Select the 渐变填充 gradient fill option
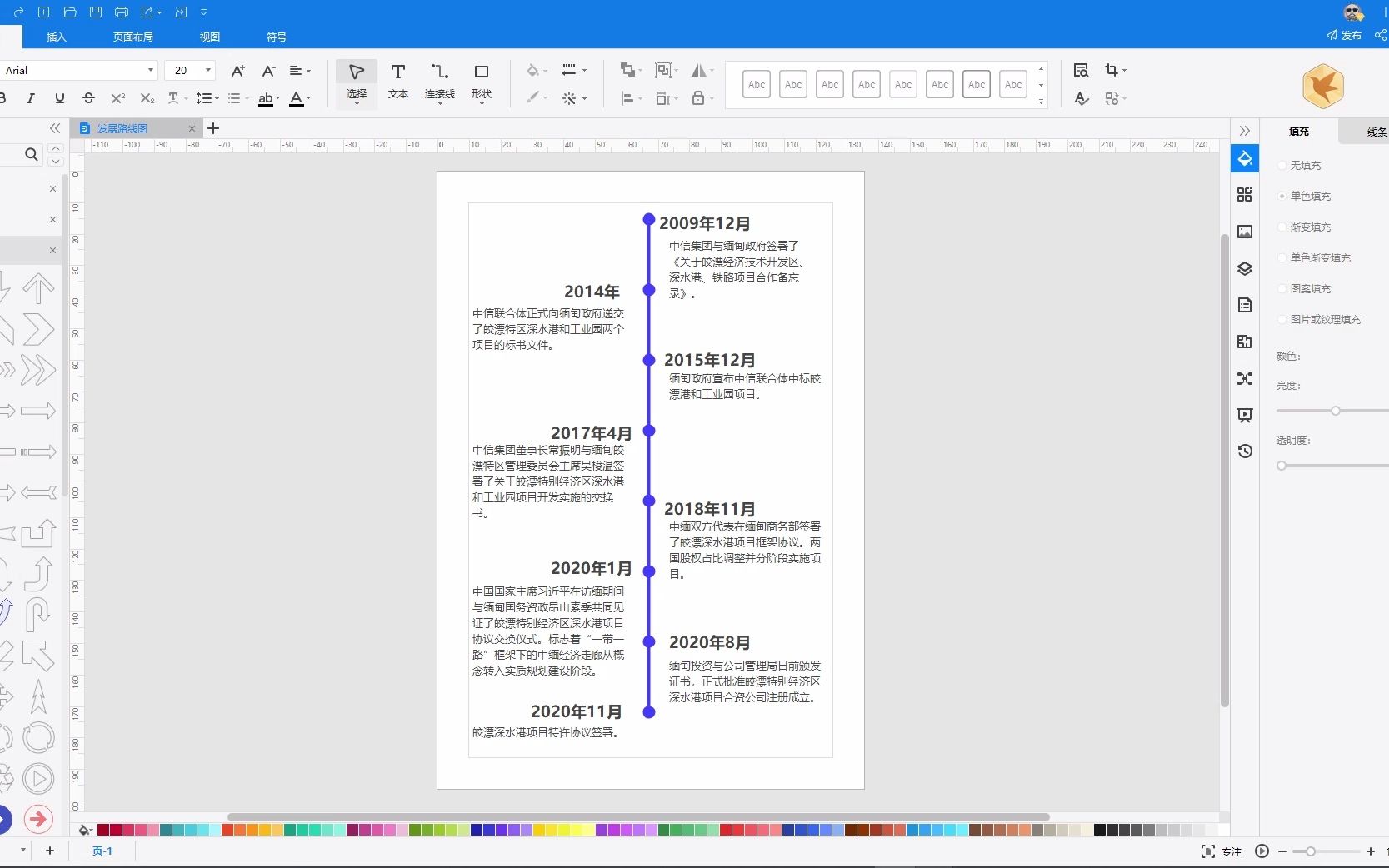This screenshot has width=1389, height=868. (x=1304, y=227)
